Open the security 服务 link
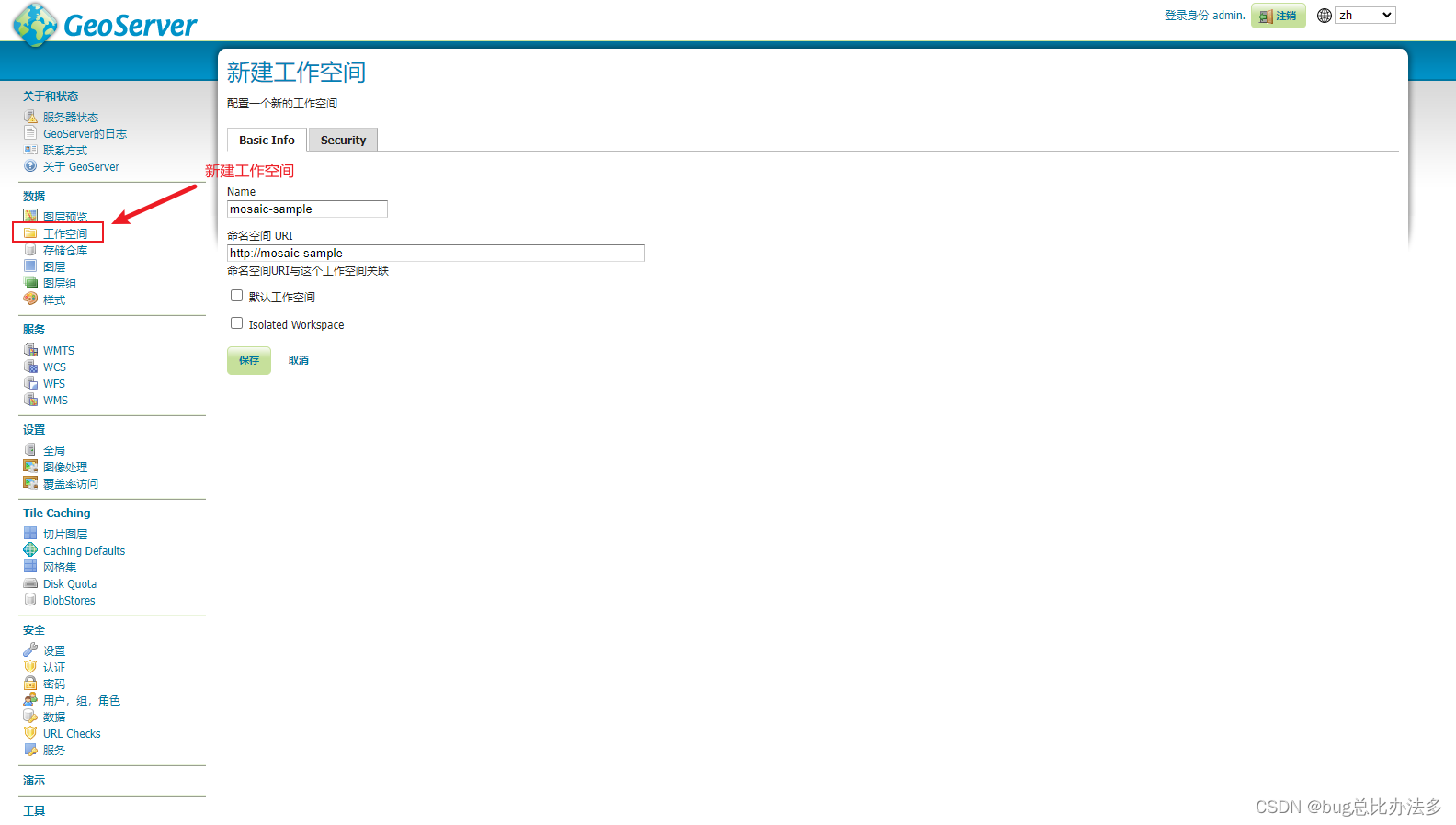The width and height of the screenshot is (1456, 825). (x=54, y=750)
